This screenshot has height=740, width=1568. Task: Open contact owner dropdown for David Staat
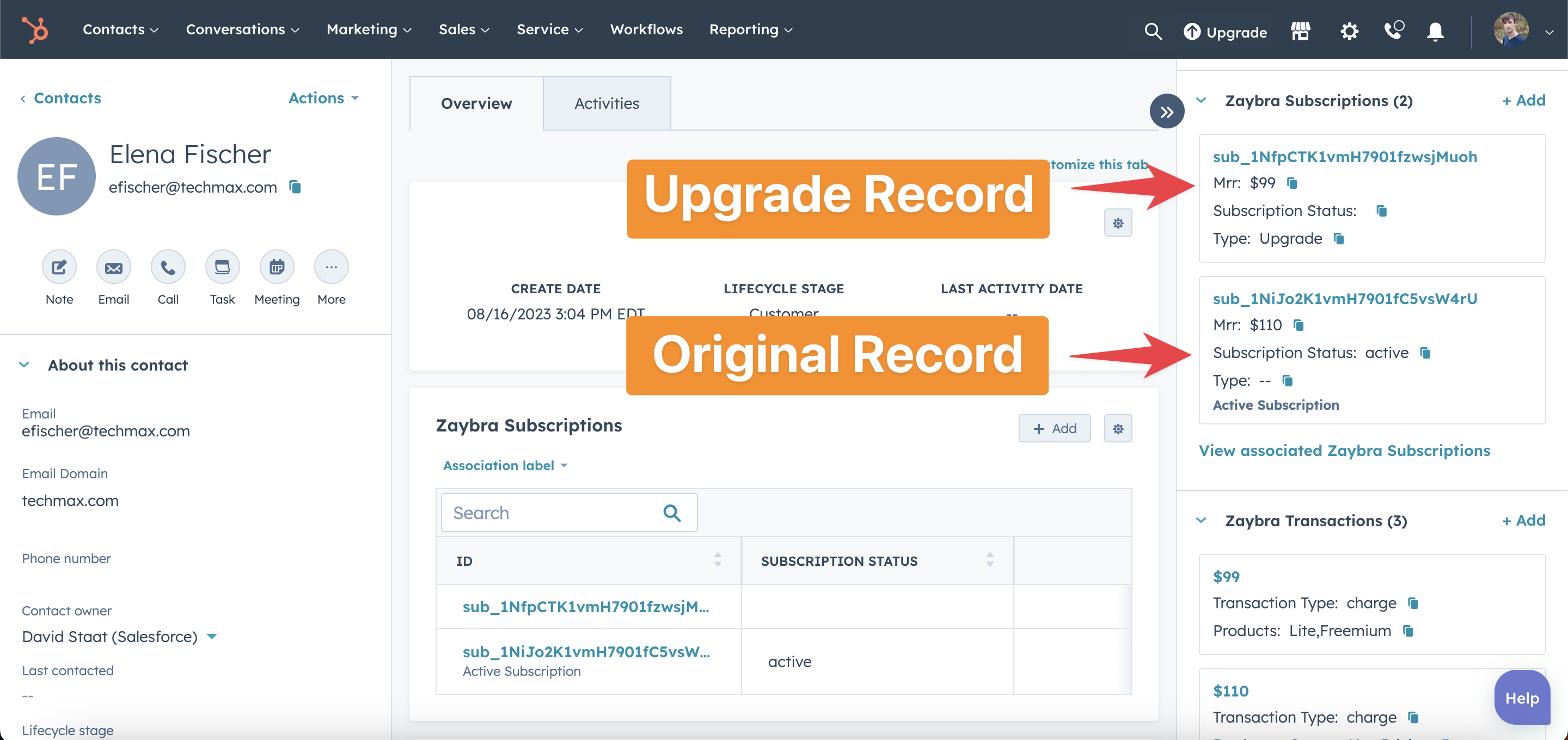coord(212,637)
